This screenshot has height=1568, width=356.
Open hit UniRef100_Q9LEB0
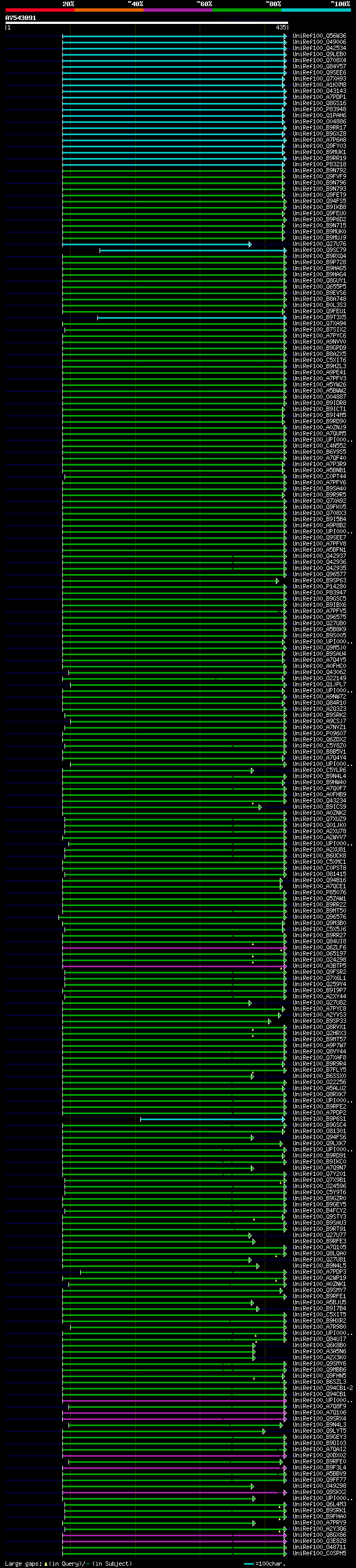click(x=319, y=54)
